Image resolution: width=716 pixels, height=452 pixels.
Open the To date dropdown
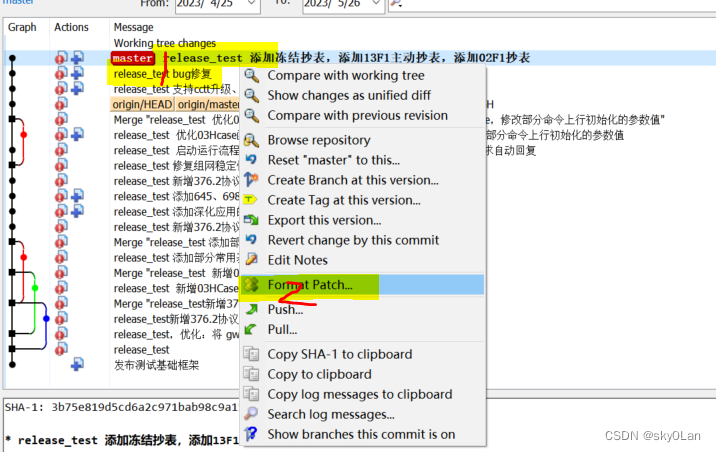point(376,4)
